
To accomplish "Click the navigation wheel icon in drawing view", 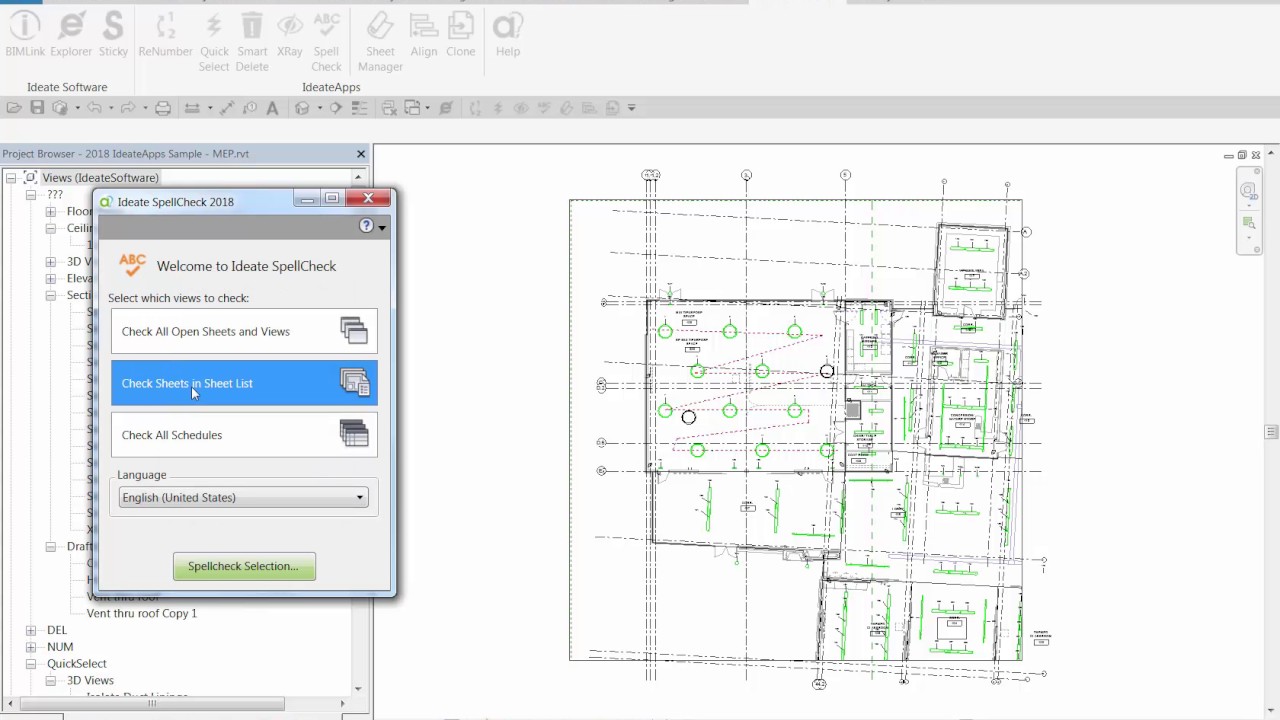I will pos(1249,190).
